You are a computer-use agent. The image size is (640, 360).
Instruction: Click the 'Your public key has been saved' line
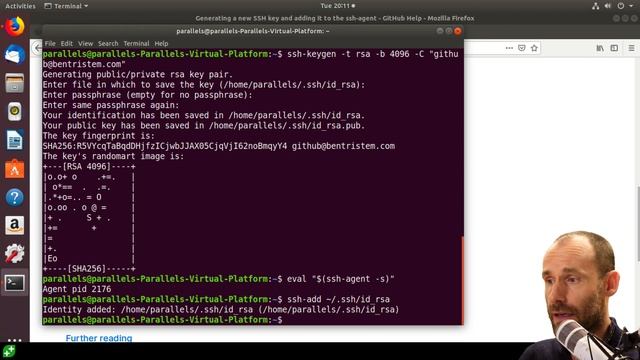click(x=204, y=126)
